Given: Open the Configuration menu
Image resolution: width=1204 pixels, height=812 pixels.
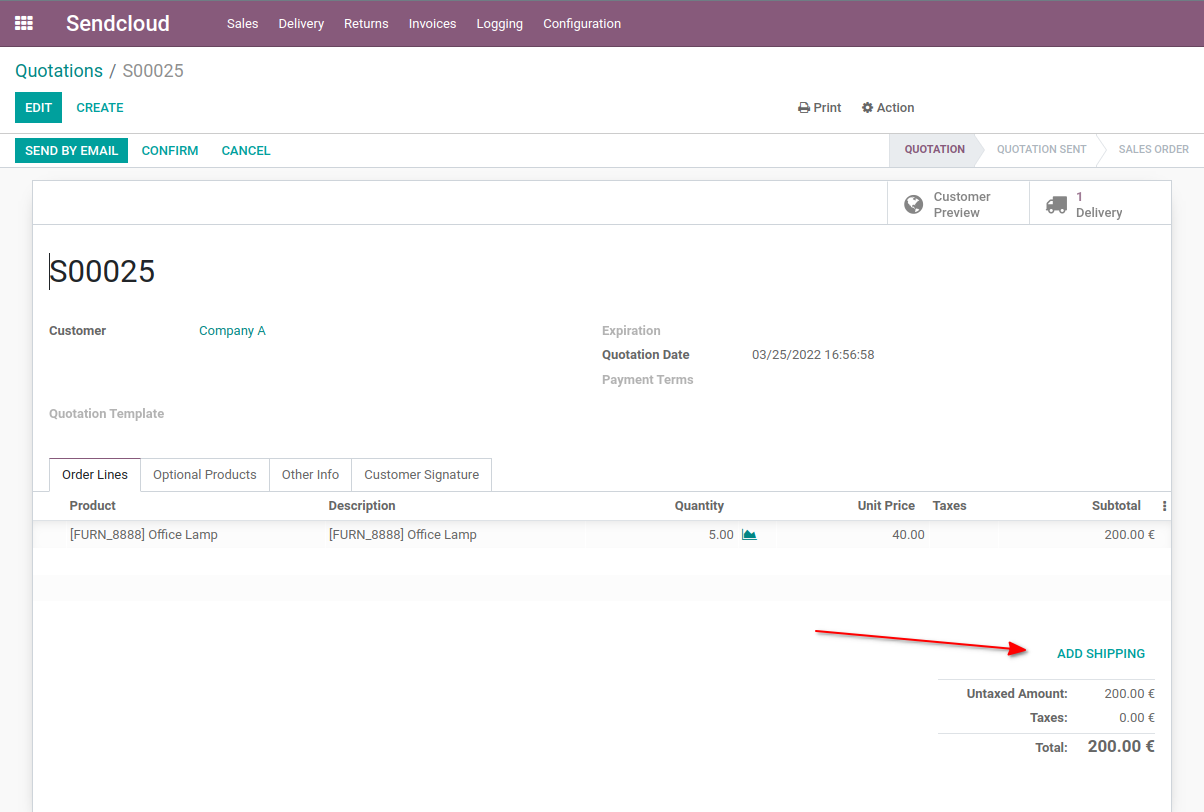Looking at the screenshot, I should coord(582,23).
